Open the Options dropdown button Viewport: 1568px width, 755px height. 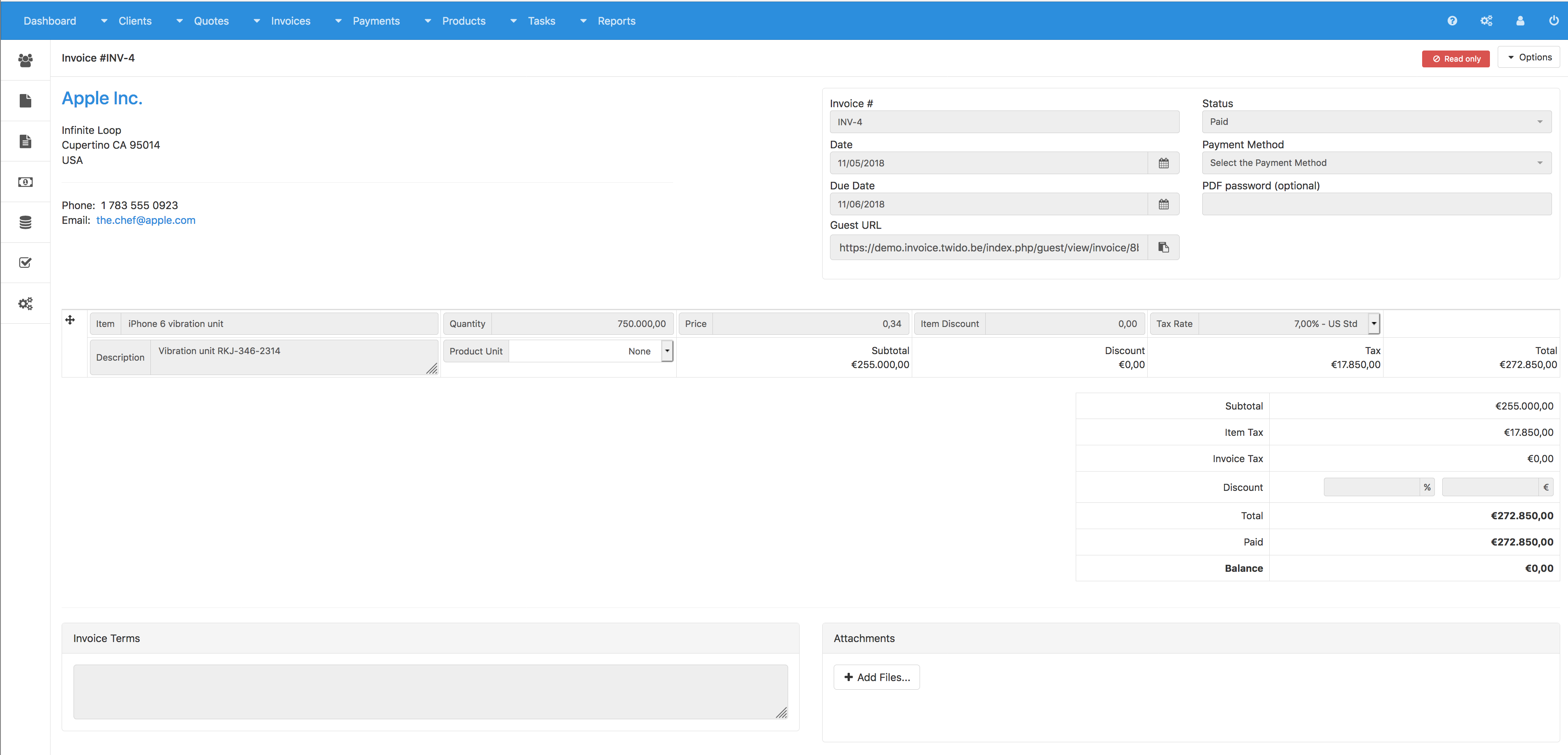coord(1529,57)
